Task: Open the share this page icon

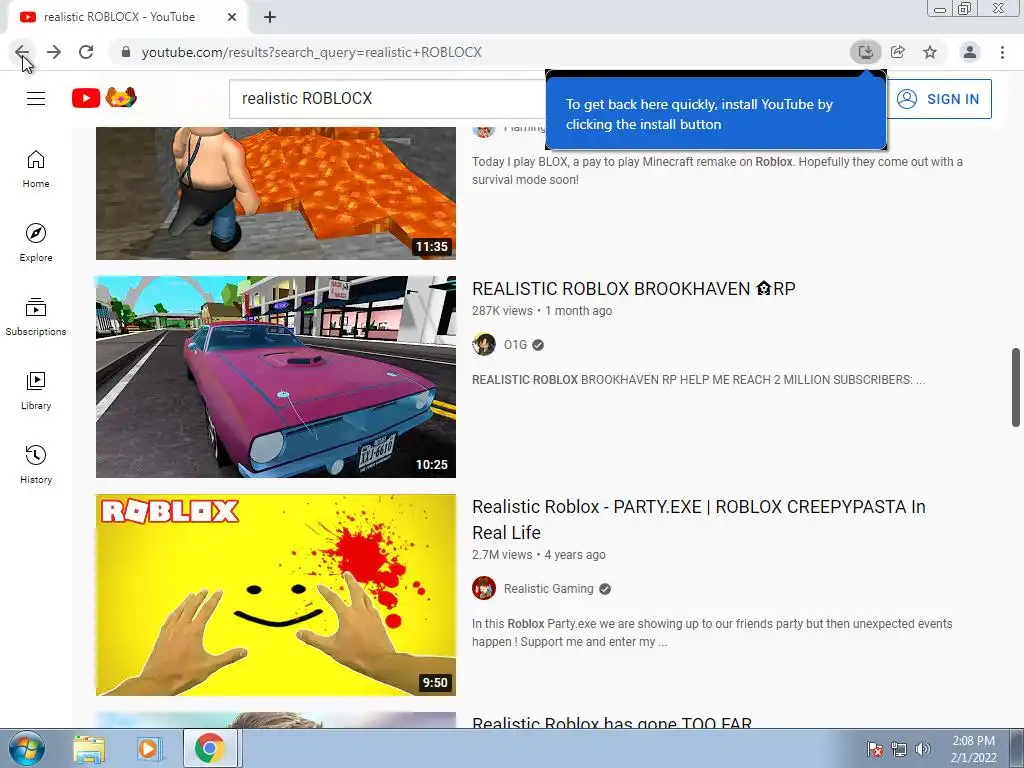Action: pos(898,52)
